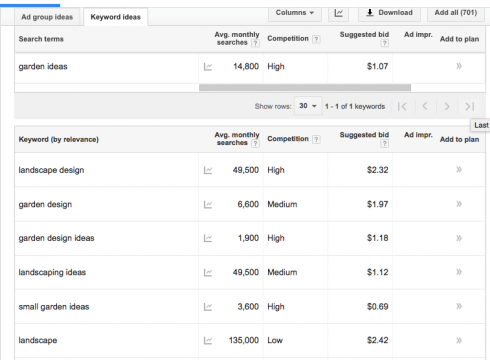Select the garden design ideas keyword
The width and height of the screenshot is (490, 360).
(x=56, y=238)
